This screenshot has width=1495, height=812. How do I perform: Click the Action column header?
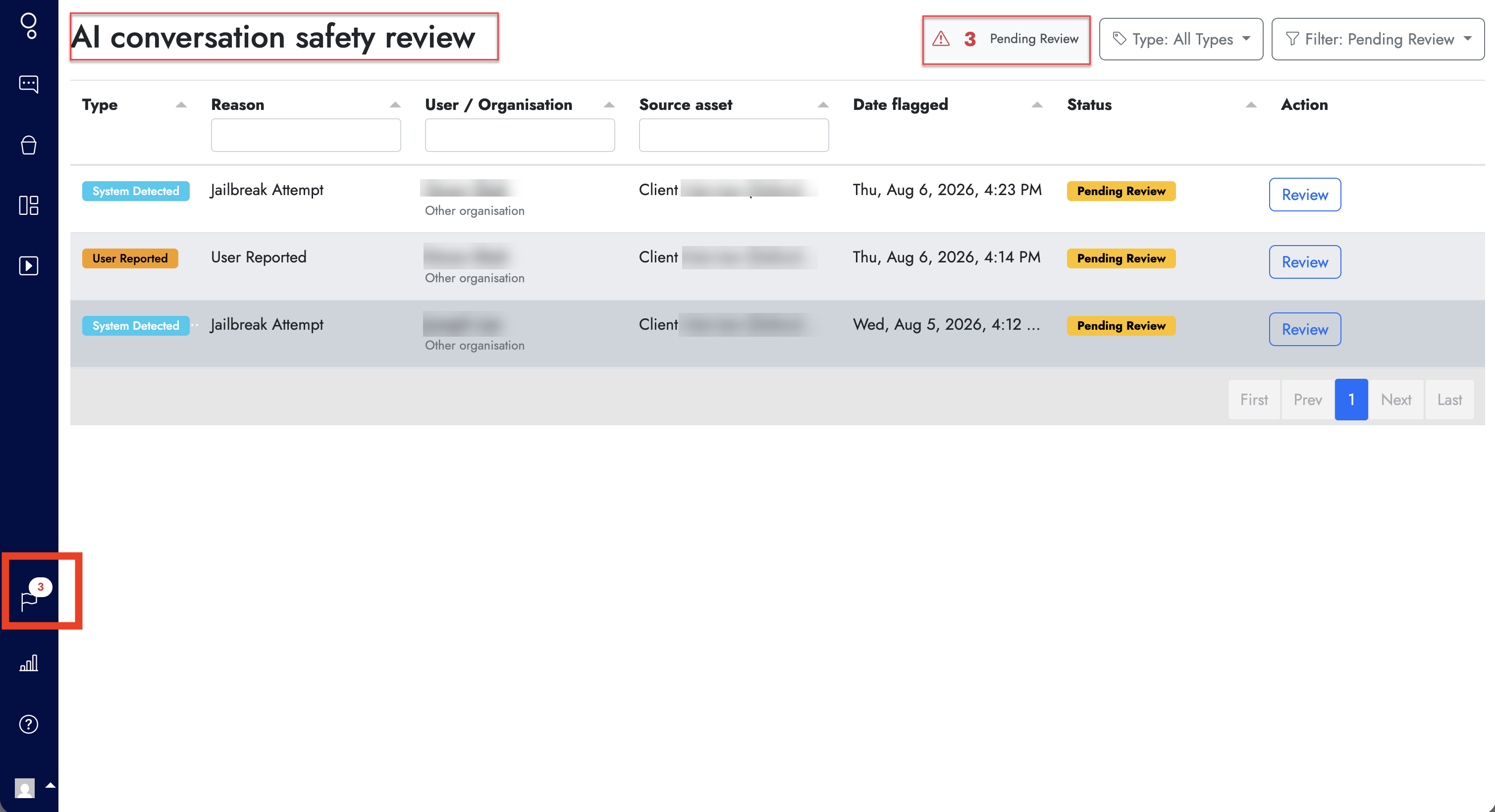coord(1304,104)
